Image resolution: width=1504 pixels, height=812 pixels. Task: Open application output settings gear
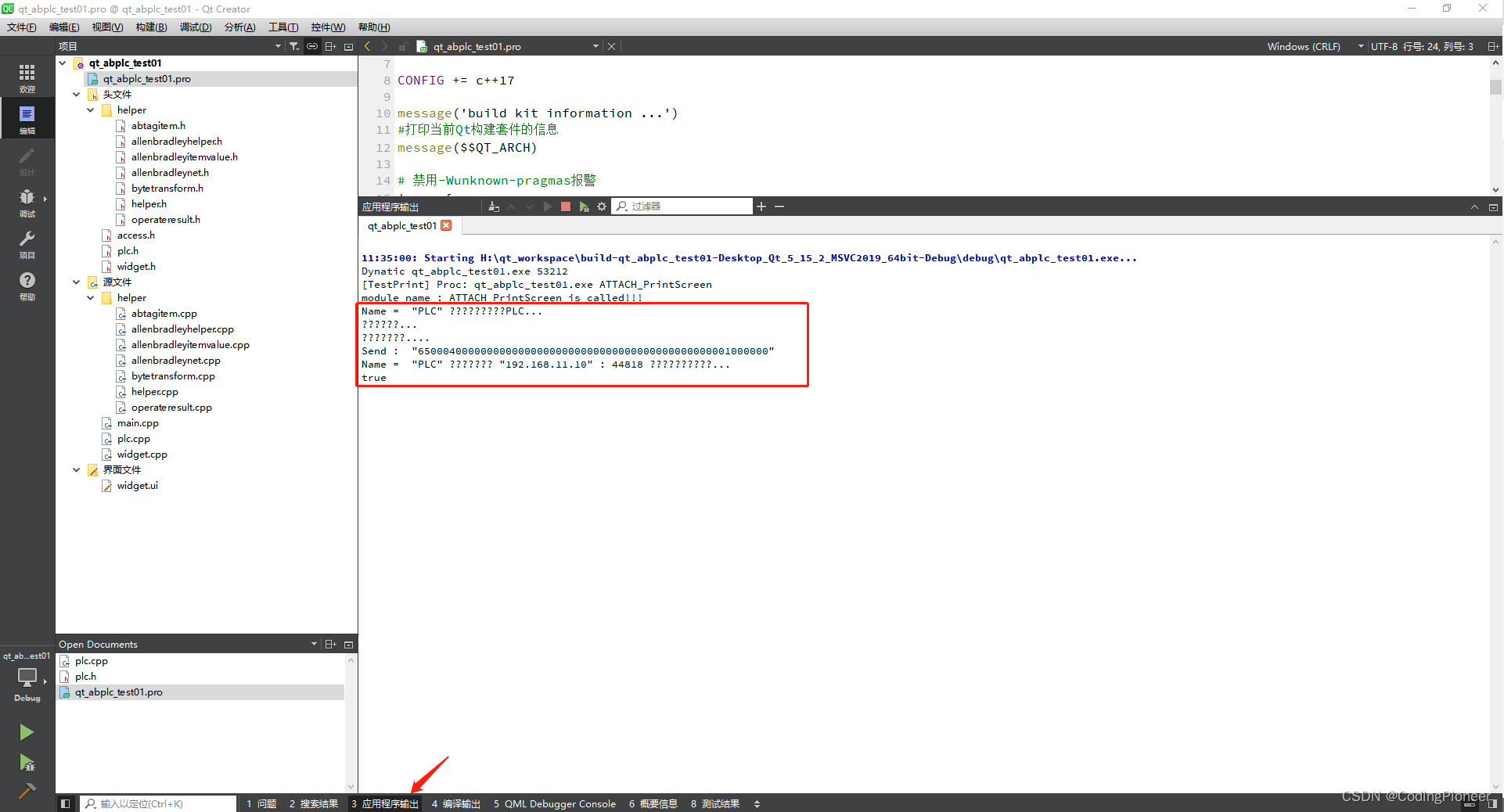(602, 207)
